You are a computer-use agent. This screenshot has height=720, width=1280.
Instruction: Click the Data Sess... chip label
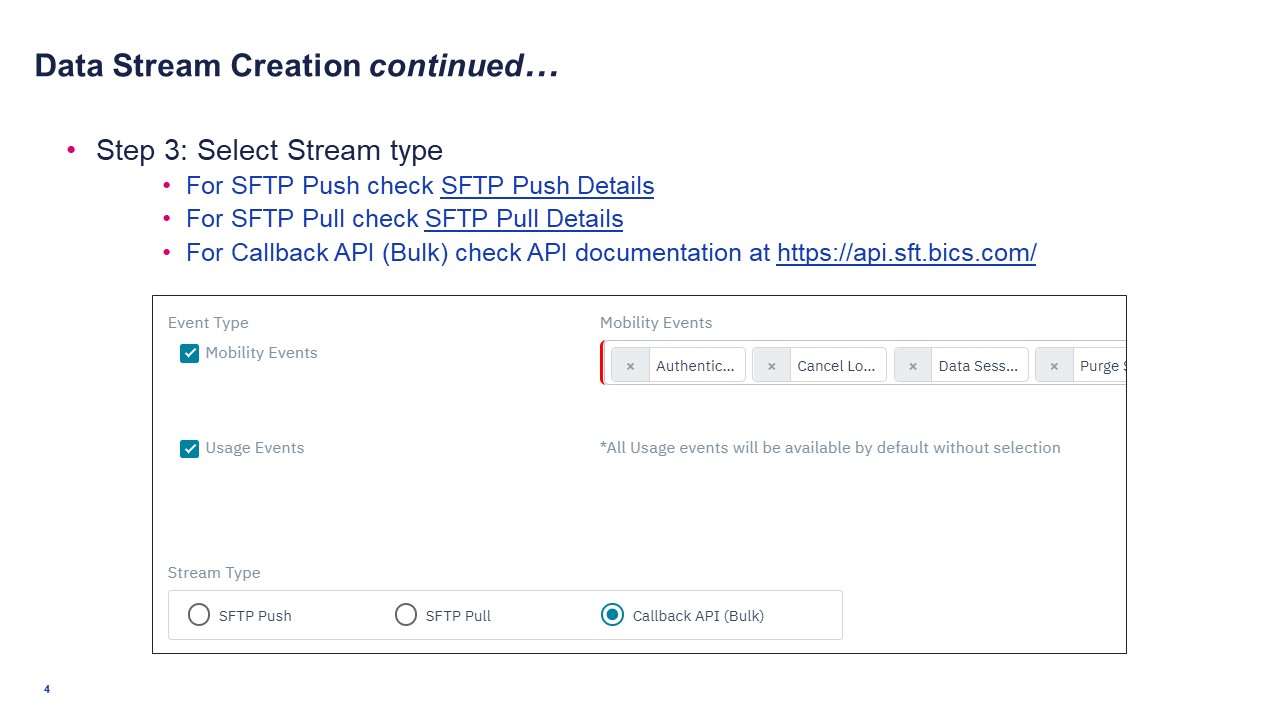978,366
